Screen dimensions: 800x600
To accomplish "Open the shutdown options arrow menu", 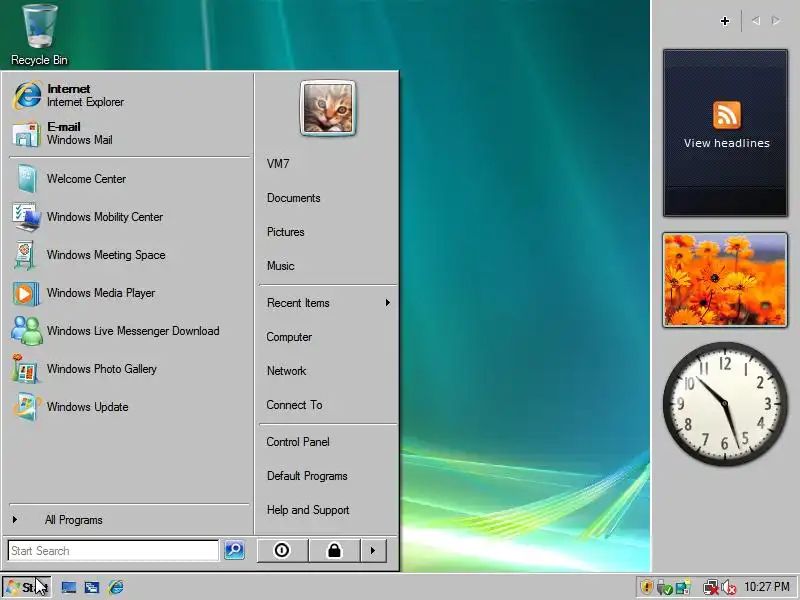I will tap(373, 551).
